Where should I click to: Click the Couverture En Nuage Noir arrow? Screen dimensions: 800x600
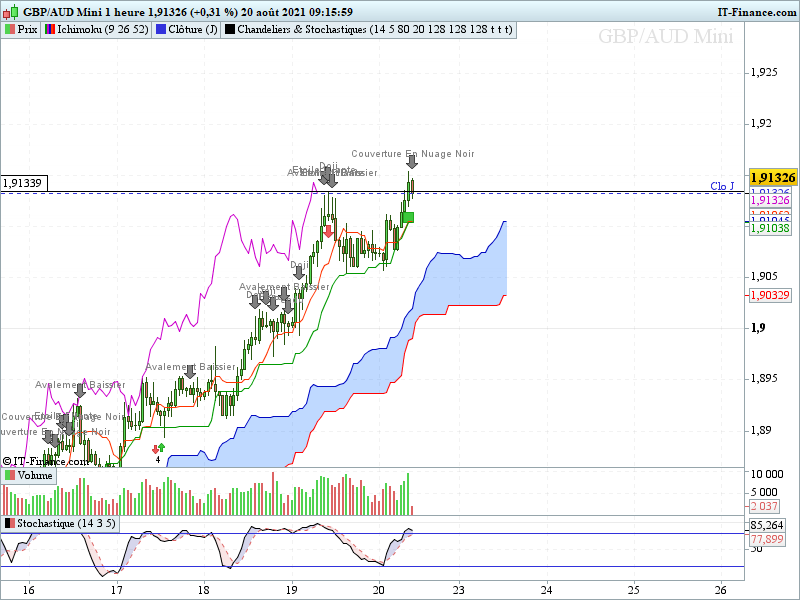[412, 162]
